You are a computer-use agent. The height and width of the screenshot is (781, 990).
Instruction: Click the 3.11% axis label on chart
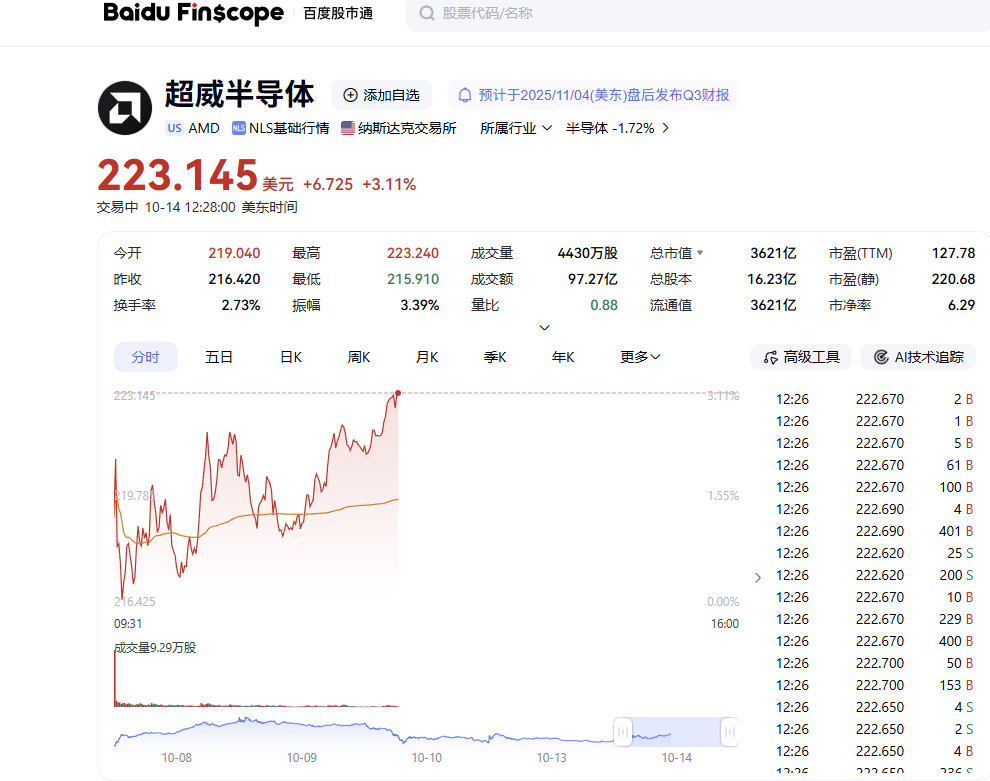pos(723,396)
